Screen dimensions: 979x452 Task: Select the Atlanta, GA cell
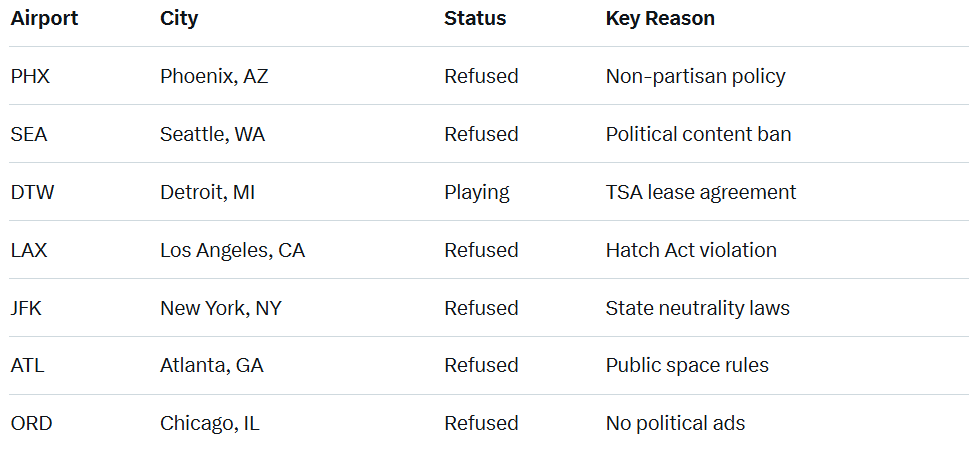212,366
